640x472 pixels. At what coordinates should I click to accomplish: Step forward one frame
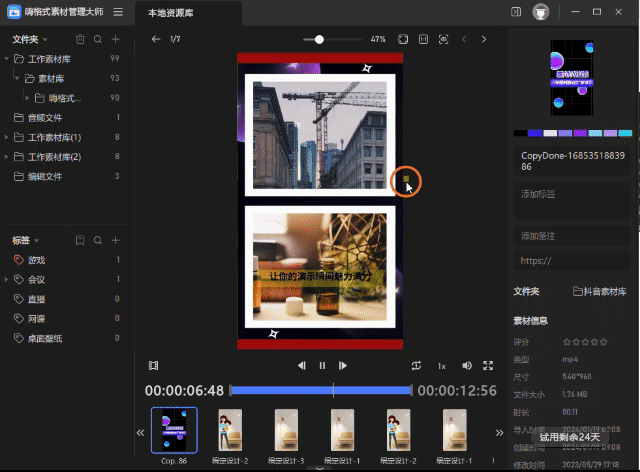coord(342,365)
